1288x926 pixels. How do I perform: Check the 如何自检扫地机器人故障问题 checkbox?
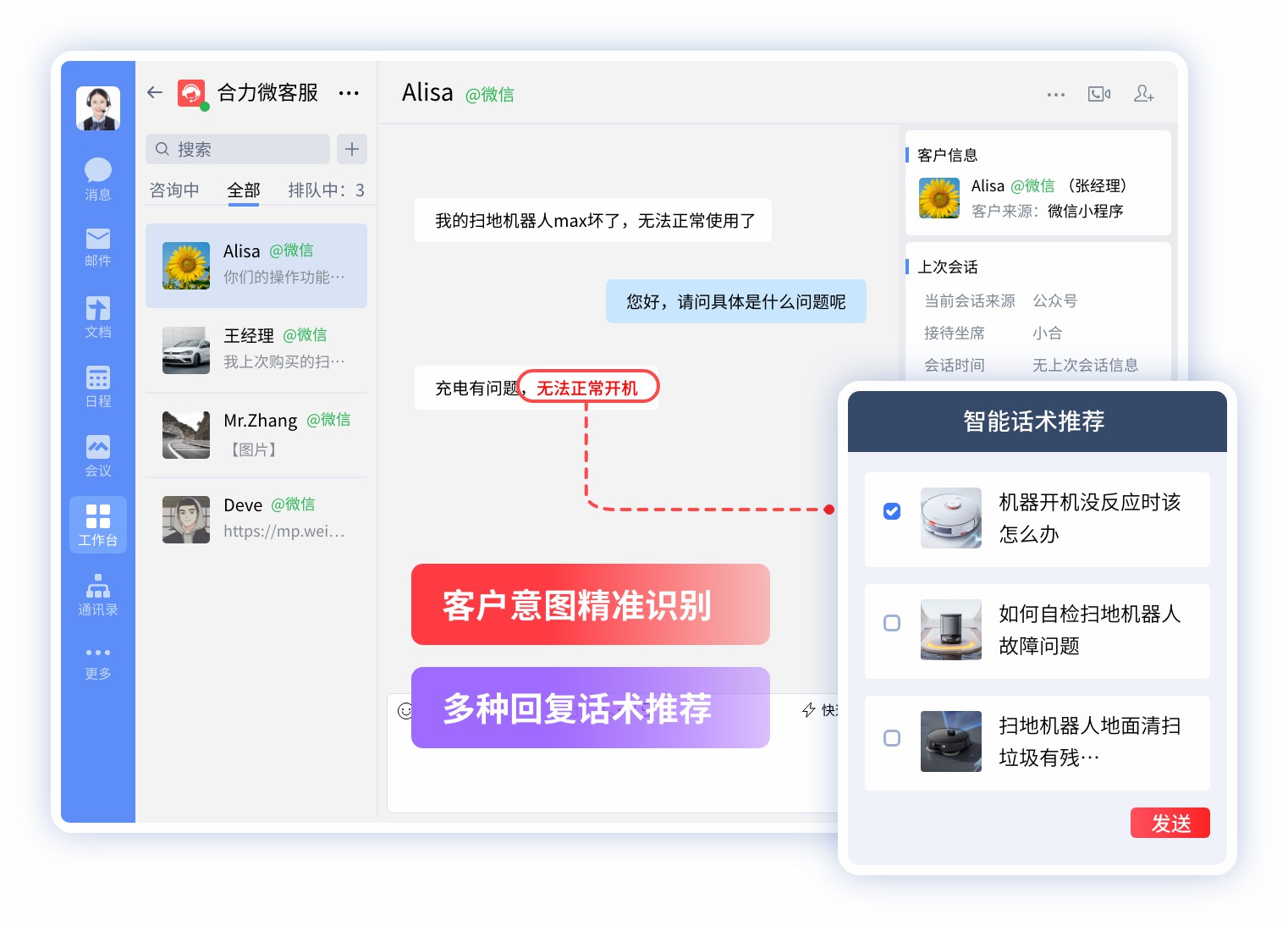click(892, 623)
